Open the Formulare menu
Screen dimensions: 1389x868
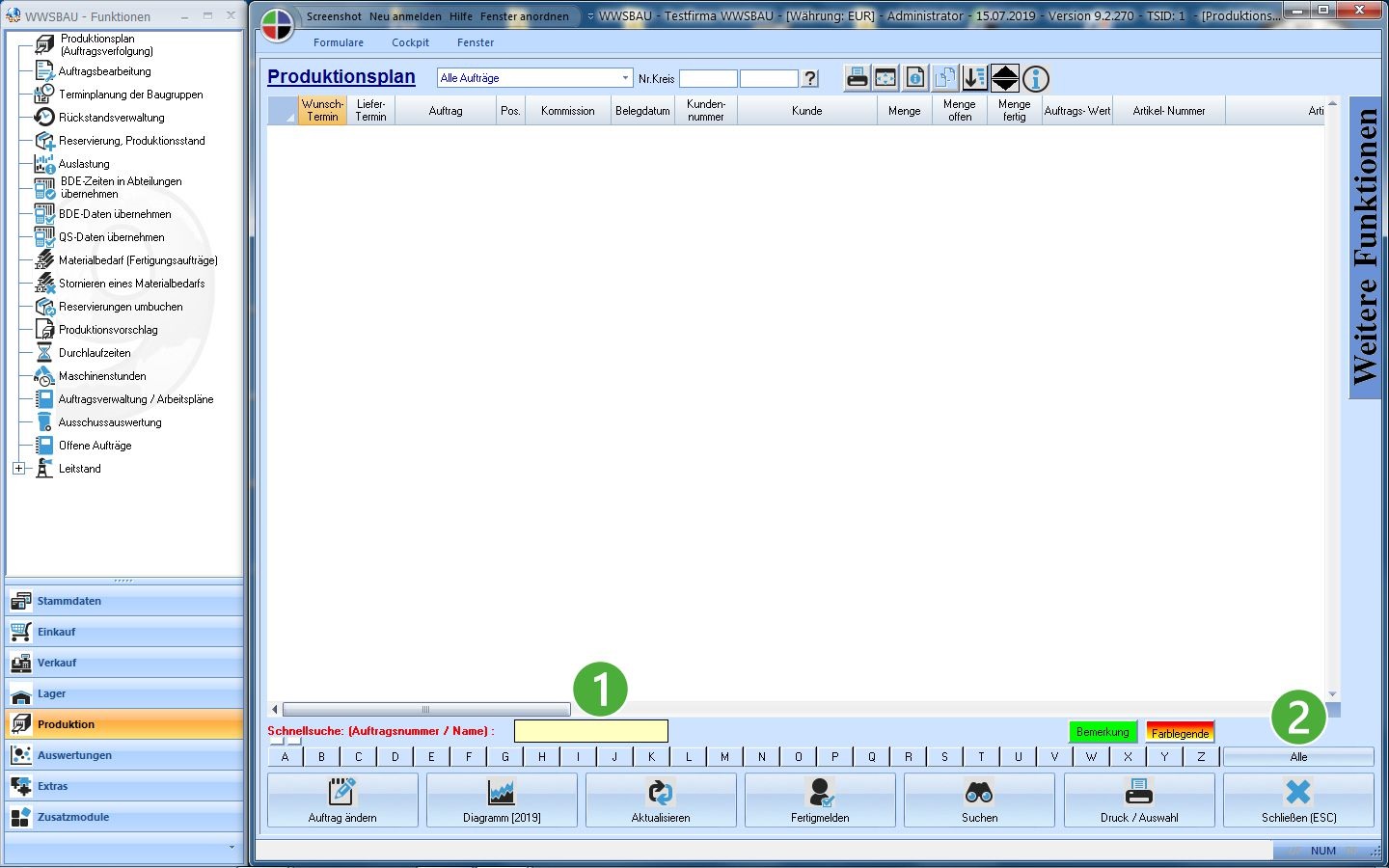coord(339,42)
